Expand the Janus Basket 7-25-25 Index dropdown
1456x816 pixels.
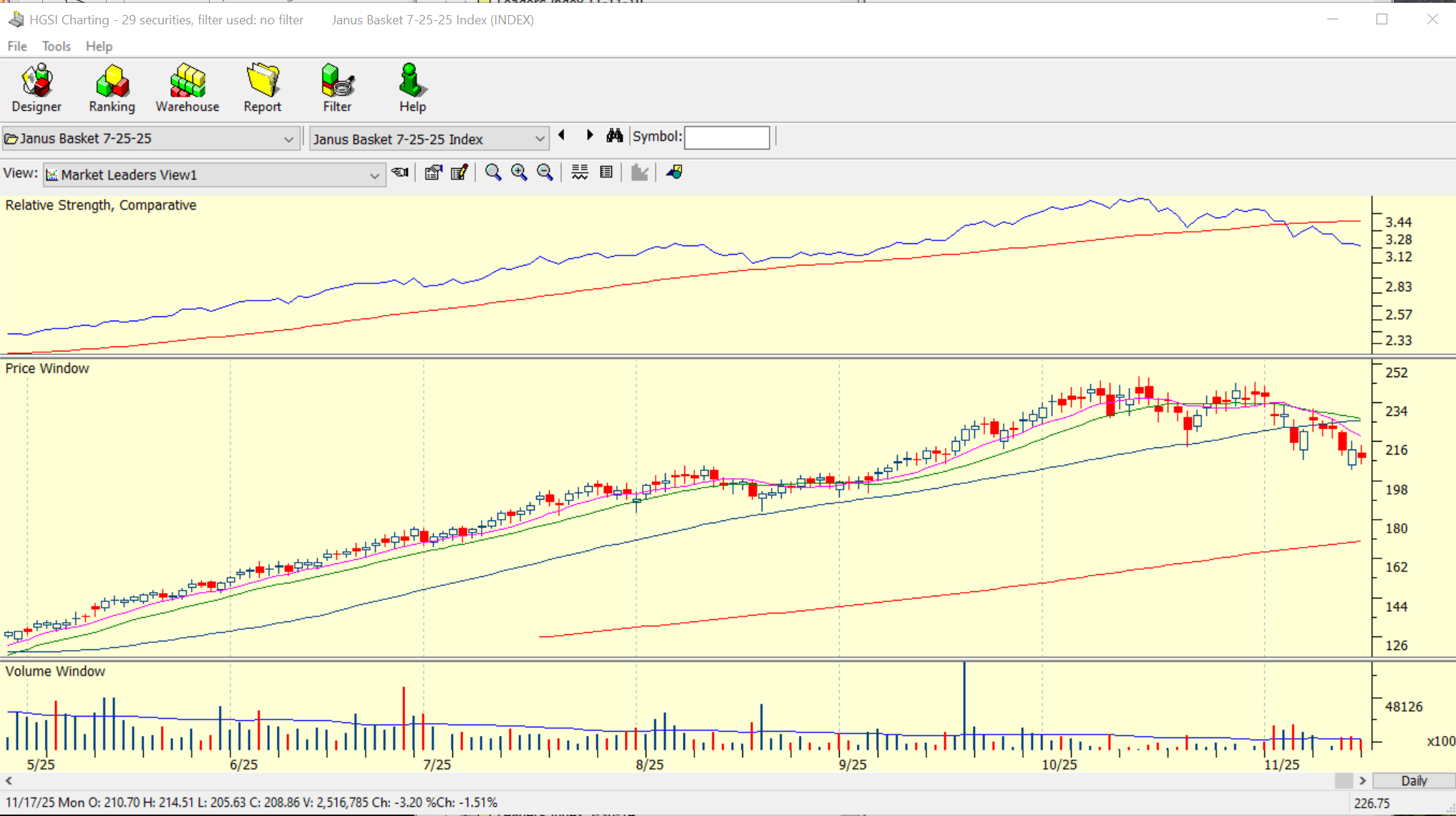tap(539, 139)
